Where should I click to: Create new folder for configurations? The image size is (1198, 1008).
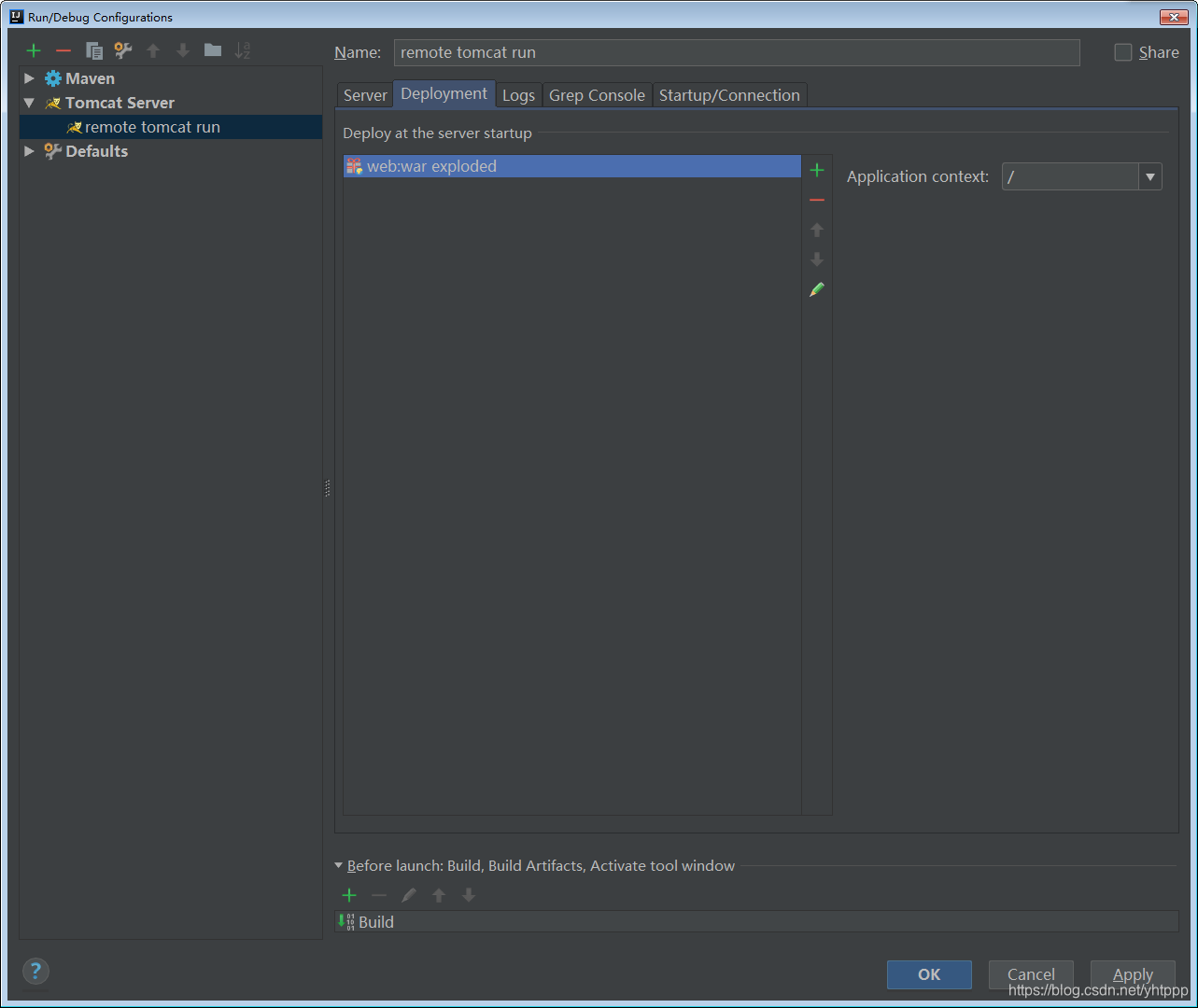(213, 50)
